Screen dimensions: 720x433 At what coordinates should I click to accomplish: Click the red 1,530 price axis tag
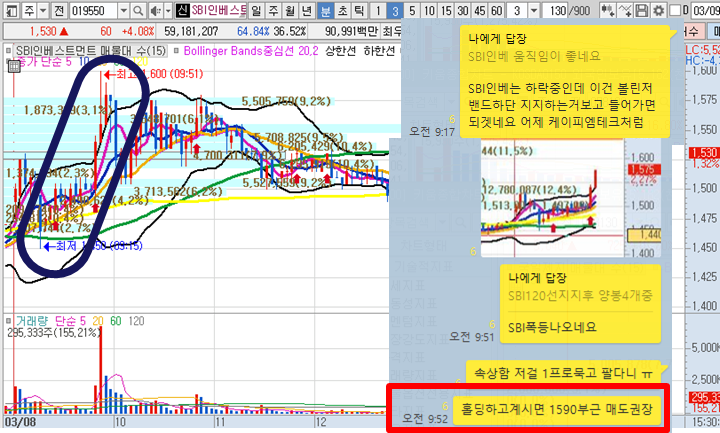pyautogui.click(x=704, y=153)
